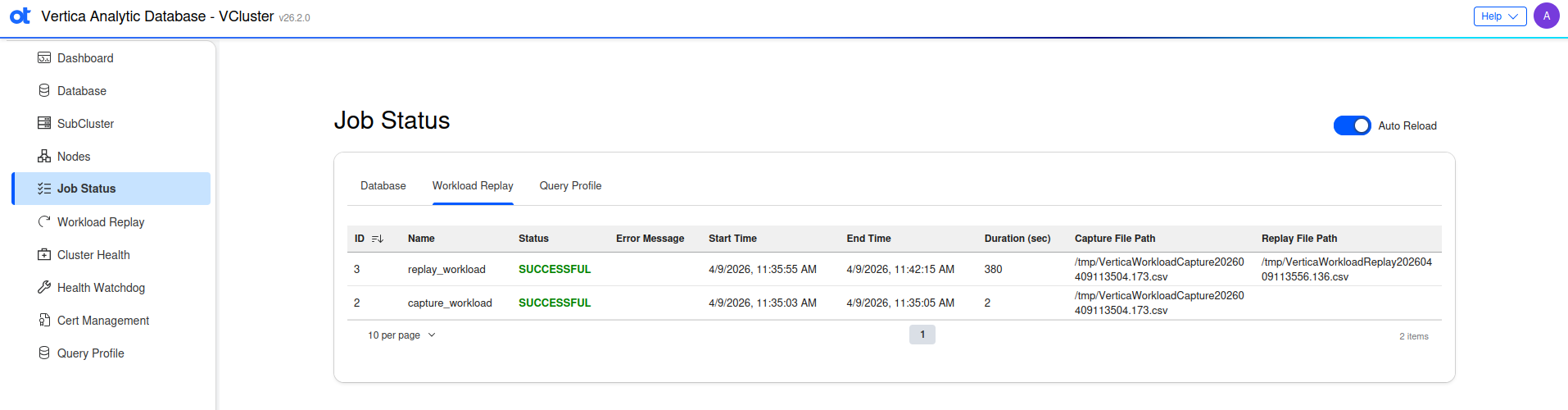Select the Workload Replay tab

473,186
